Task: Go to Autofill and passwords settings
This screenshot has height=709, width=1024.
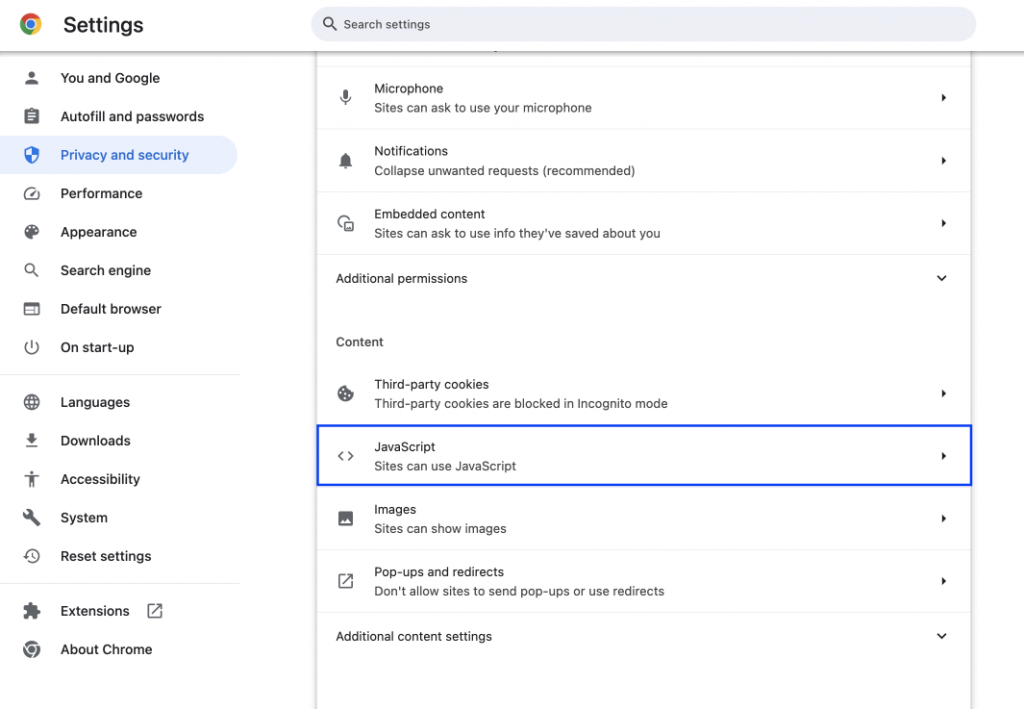Action: pos(133,116)
